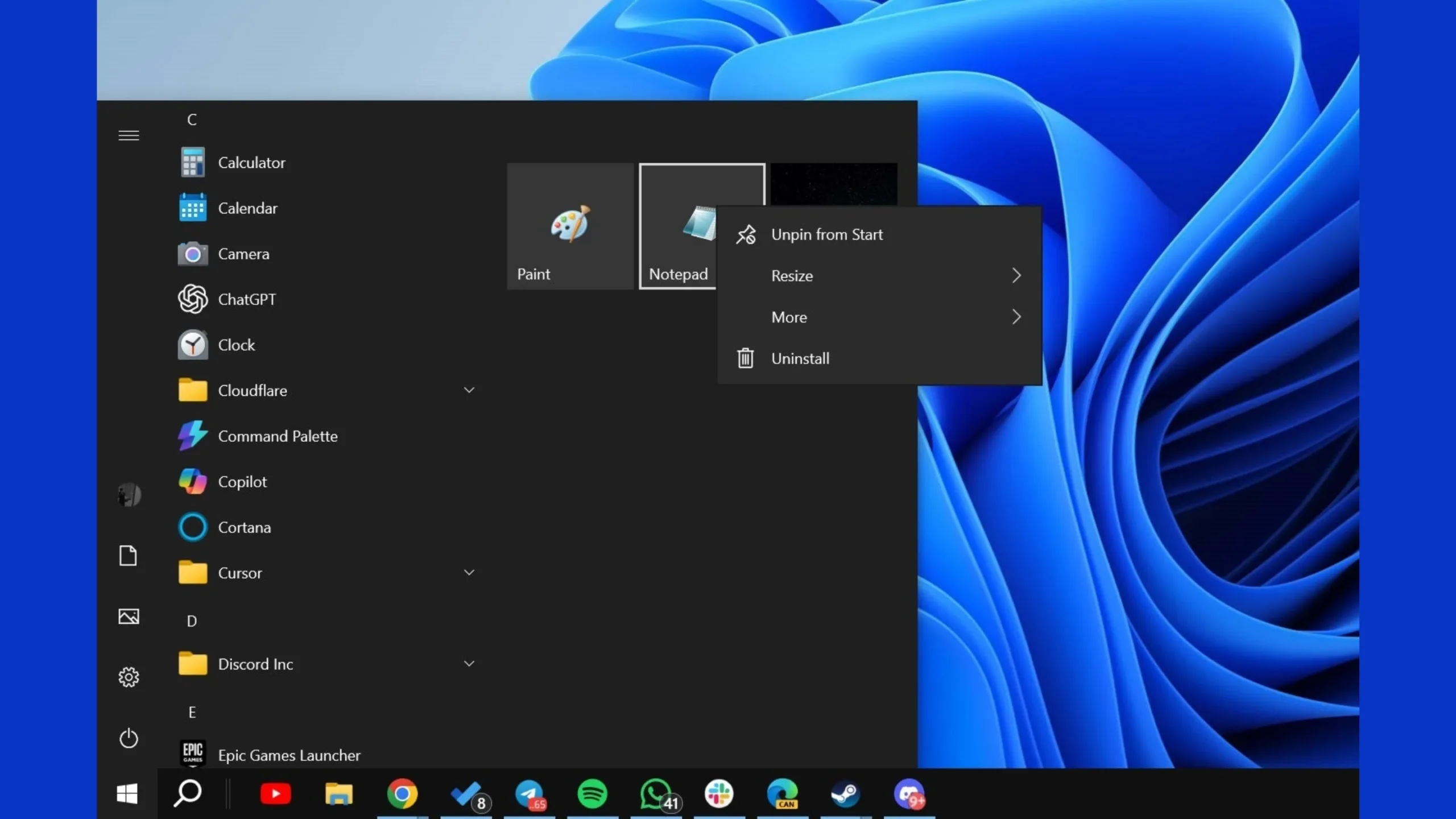Open Pictures from the Start sidebar
1456x819 pixels.
[129, 617]
